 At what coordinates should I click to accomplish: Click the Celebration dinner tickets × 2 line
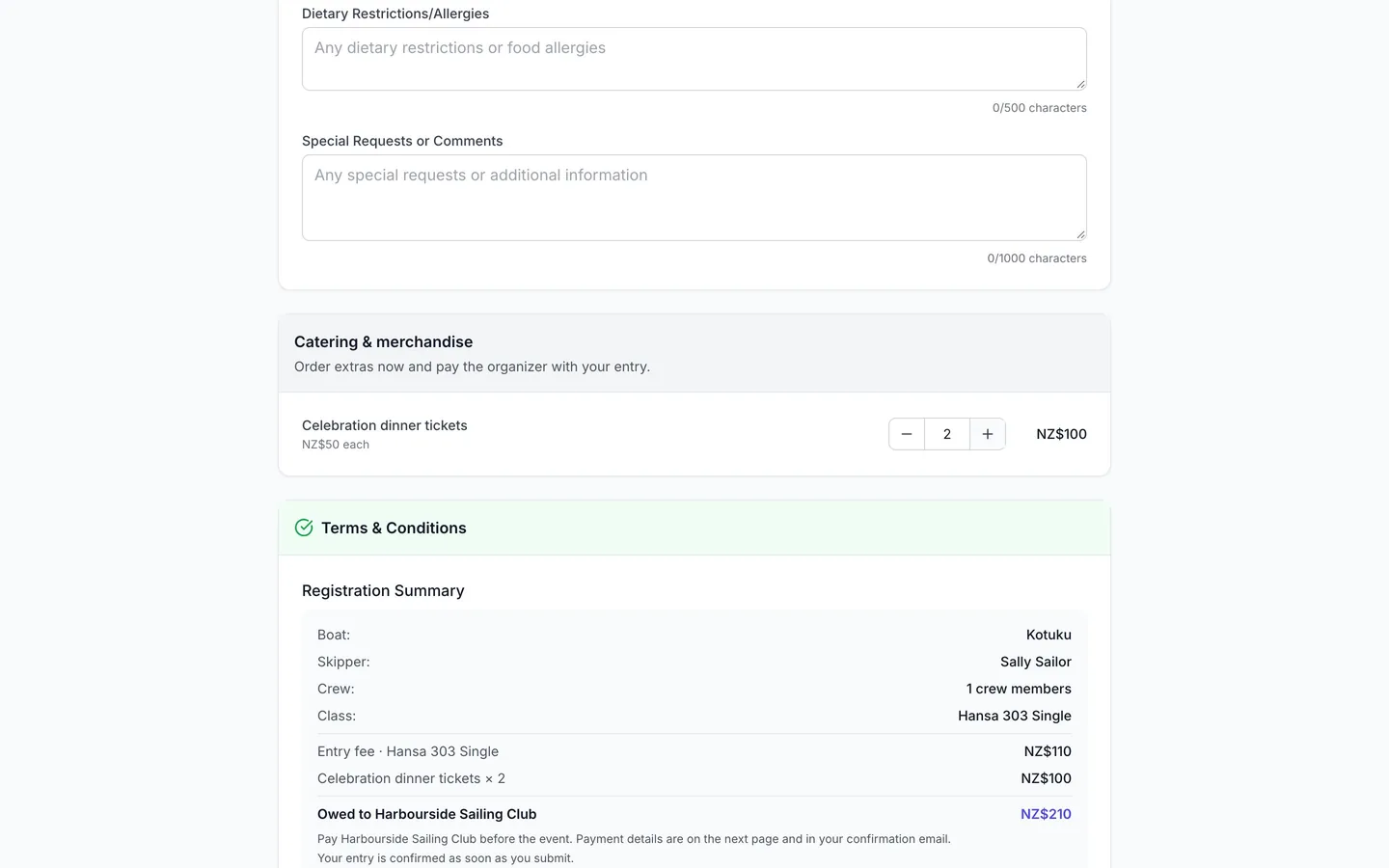pyautogui.click(x=411, y=778)
